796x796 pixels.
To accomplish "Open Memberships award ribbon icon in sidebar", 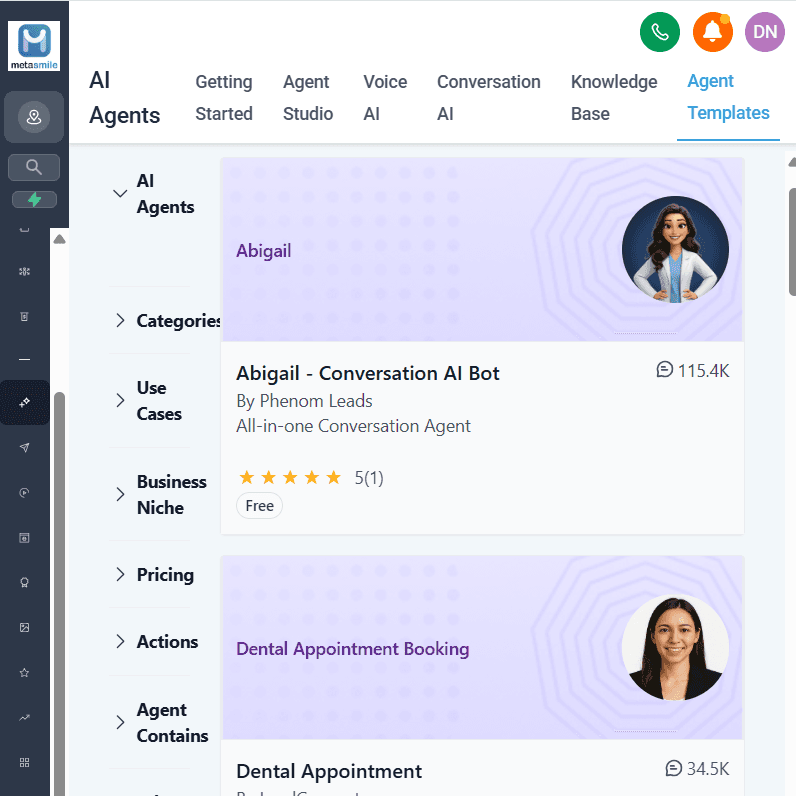I will (24, 582).
